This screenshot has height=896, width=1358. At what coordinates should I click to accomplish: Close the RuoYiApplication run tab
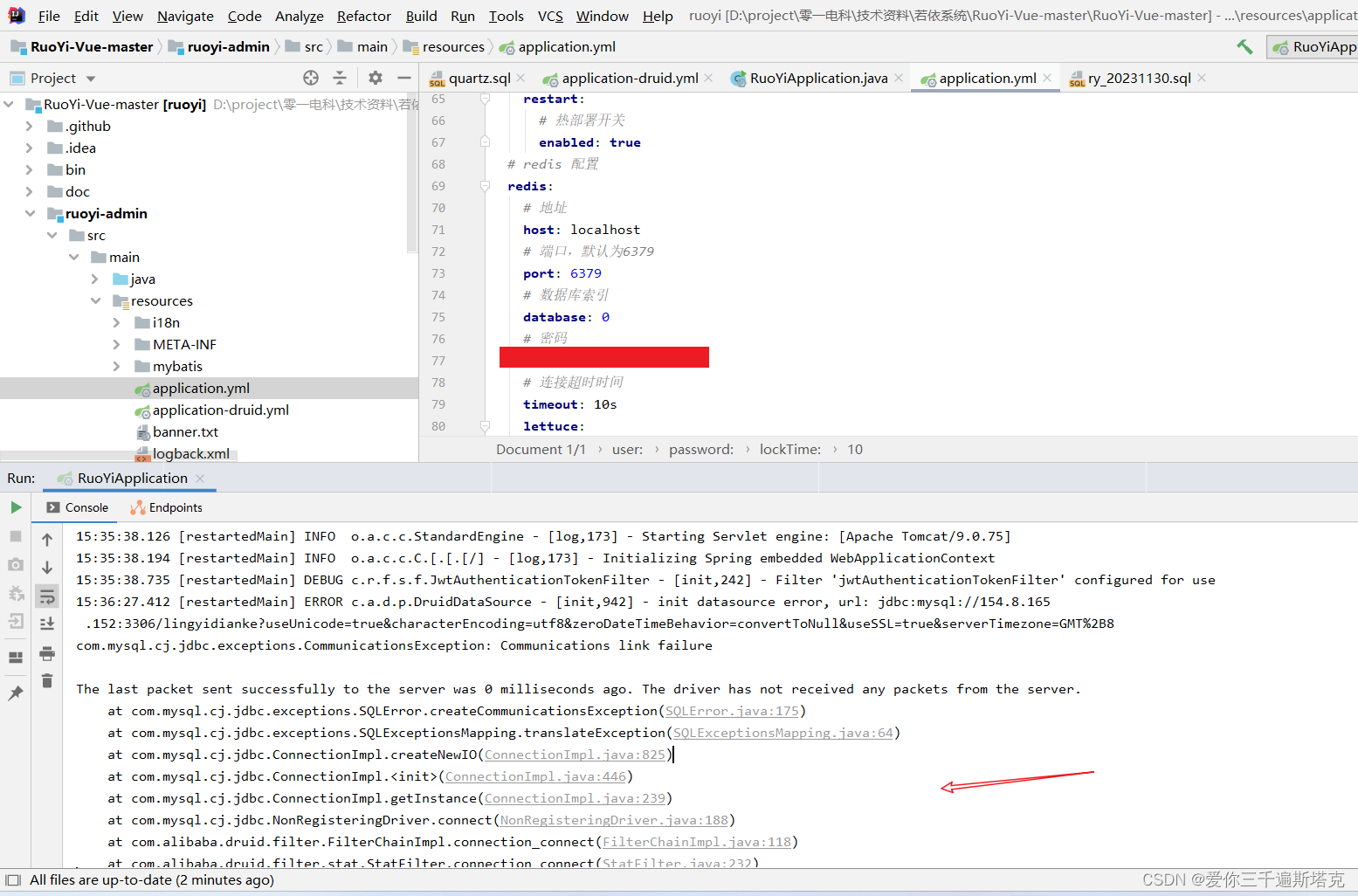pos(200,478)
